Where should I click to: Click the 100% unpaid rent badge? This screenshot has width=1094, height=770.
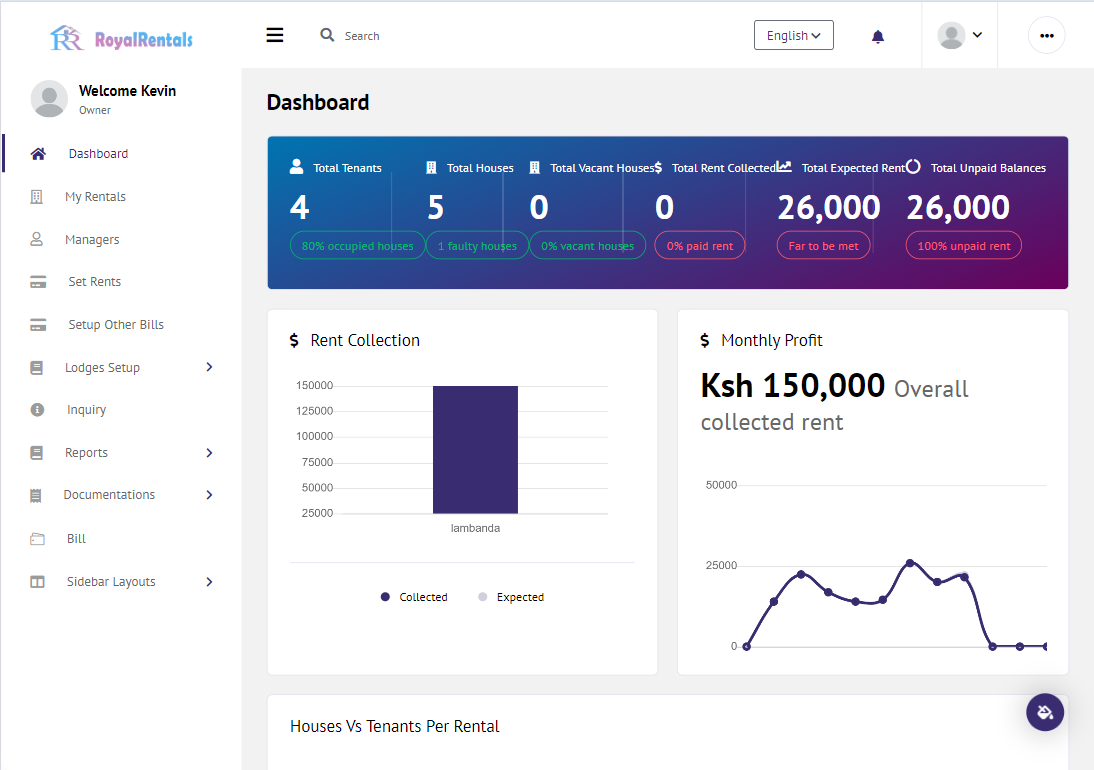click(964, 246)
